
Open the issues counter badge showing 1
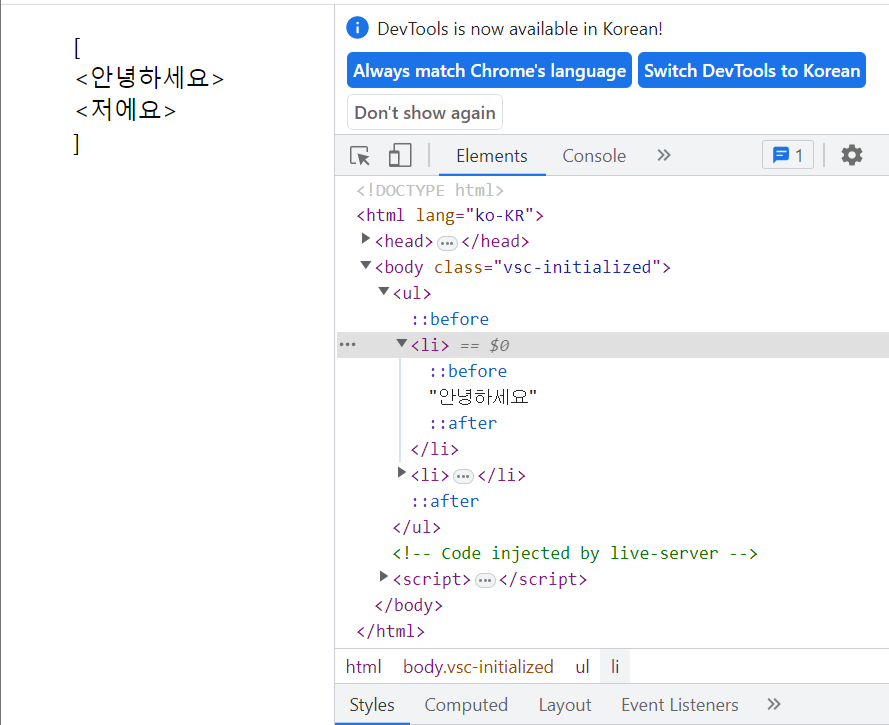coord(788,155)
